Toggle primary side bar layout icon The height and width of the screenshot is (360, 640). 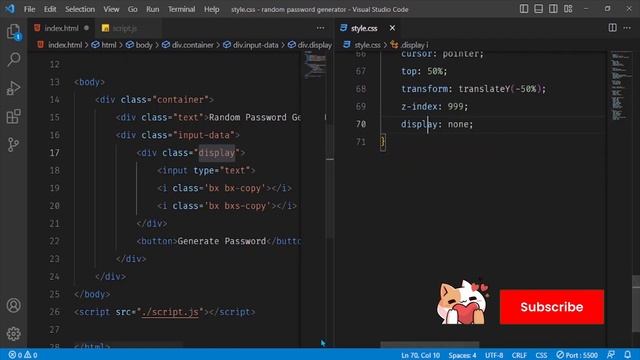click(524, 9)
